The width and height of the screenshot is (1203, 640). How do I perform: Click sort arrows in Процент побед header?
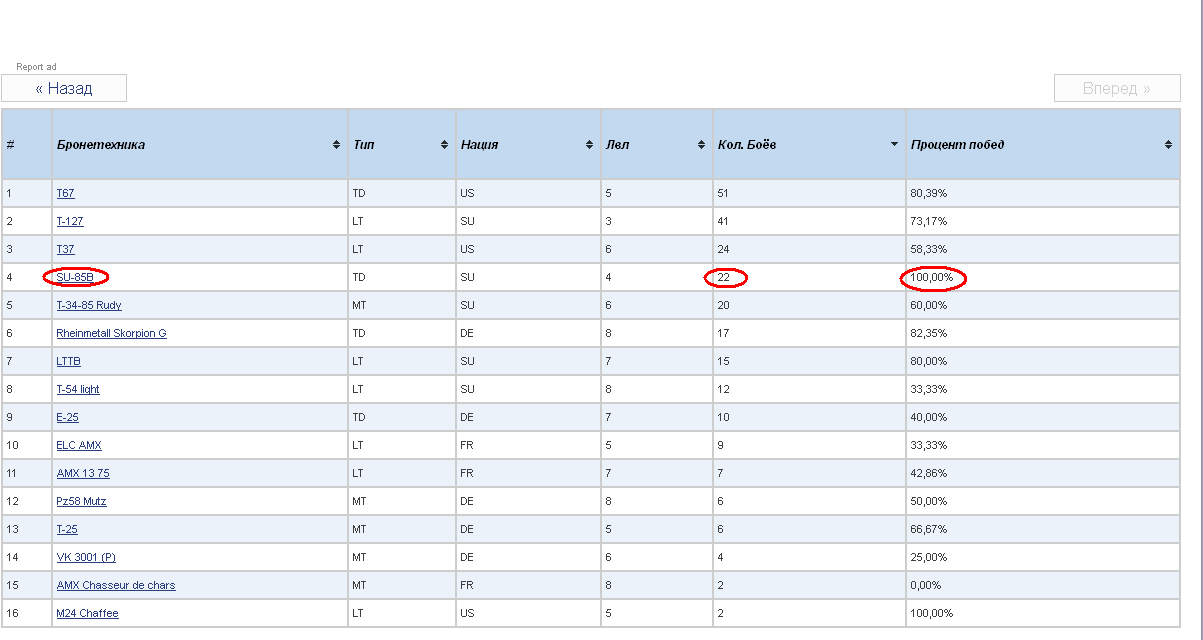1168,145
